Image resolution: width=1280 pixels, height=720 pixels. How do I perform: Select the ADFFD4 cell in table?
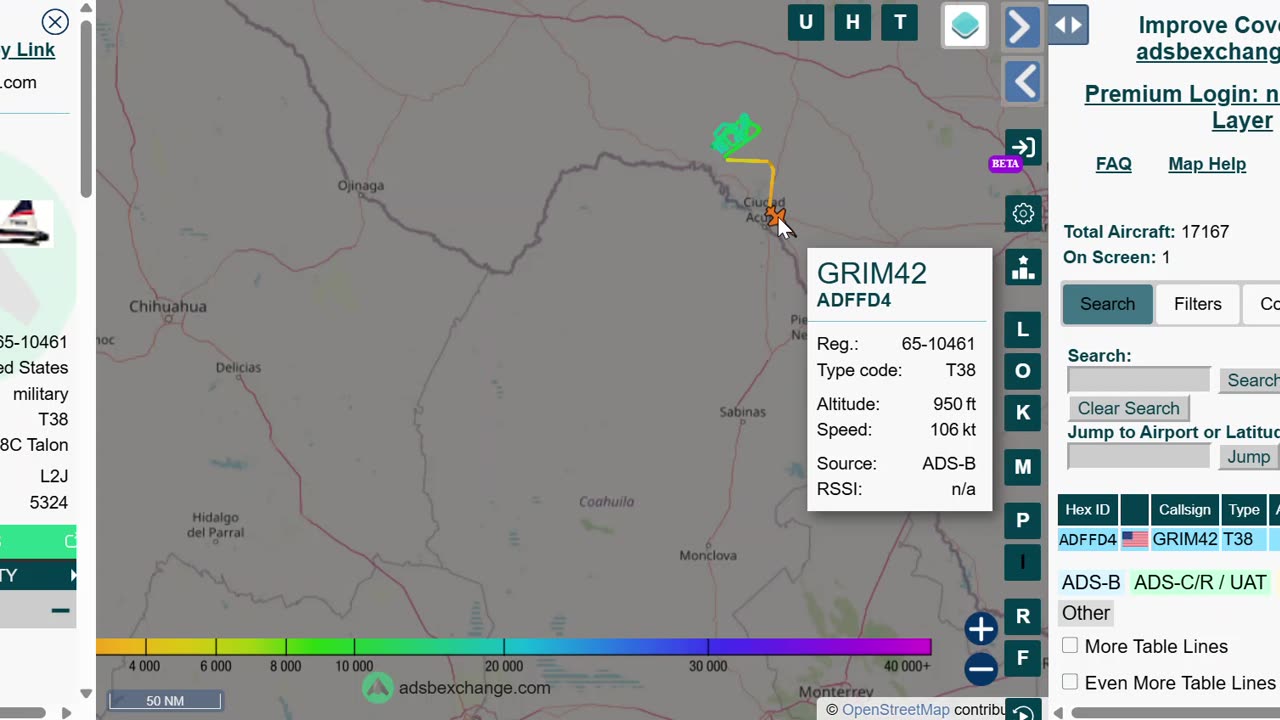coord(1087,540)
